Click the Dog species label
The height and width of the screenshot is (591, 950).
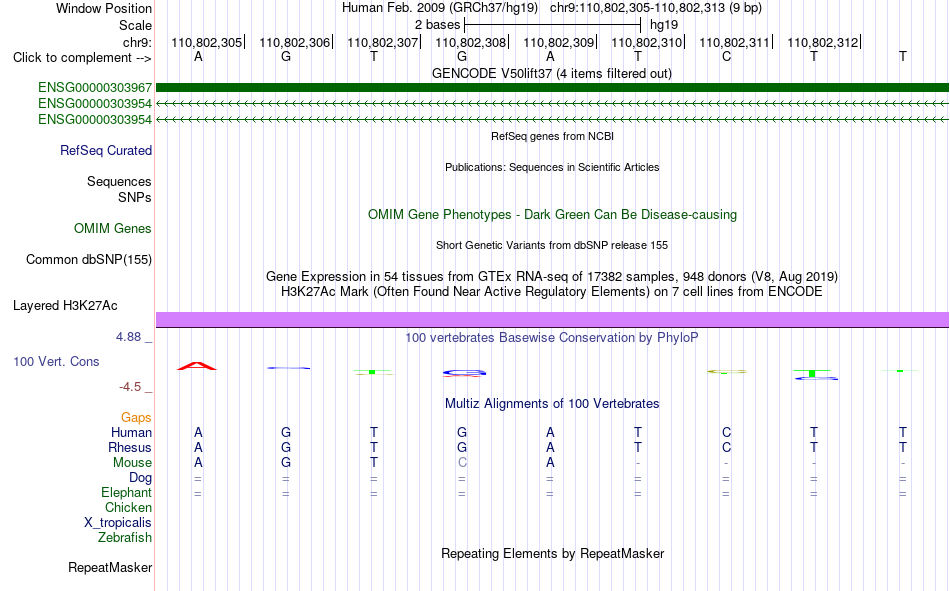coord(140,478)
